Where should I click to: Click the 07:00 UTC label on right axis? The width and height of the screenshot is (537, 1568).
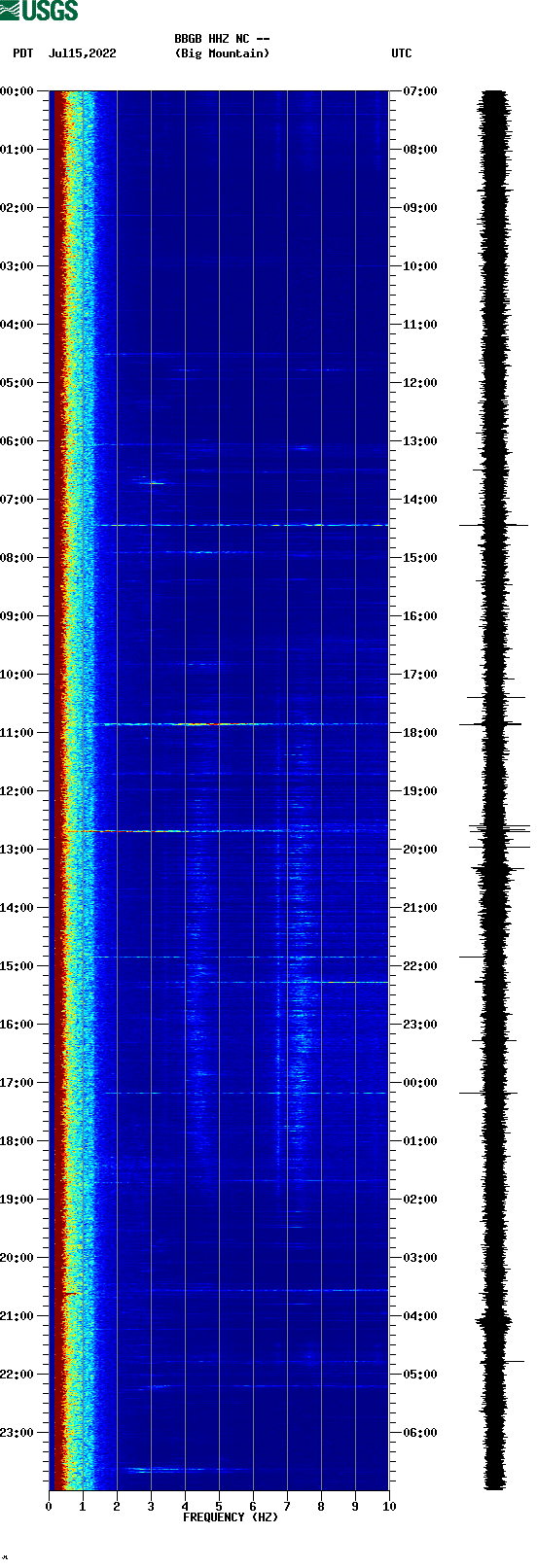click(420, 91)
